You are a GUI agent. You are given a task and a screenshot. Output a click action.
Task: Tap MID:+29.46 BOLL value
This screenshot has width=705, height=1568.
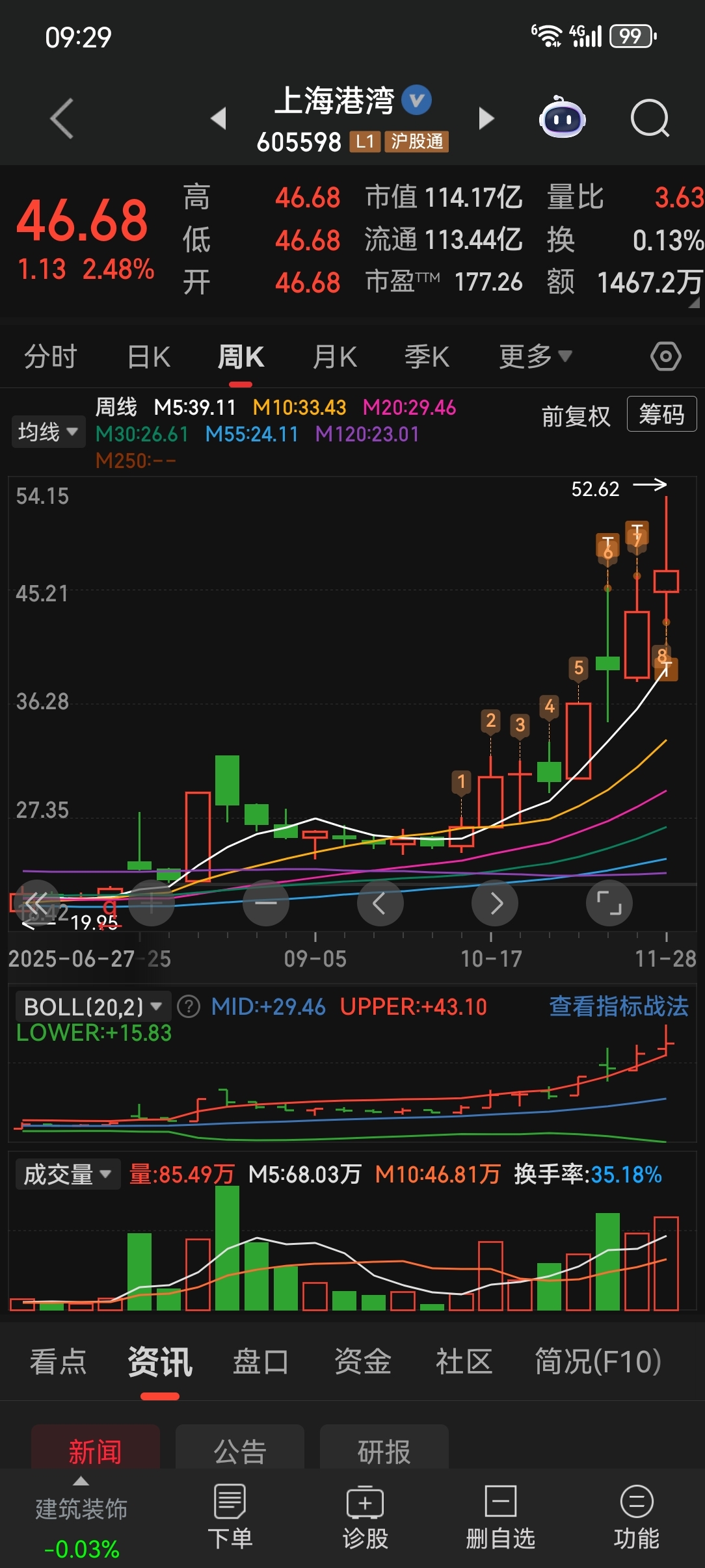[268, 1007]
